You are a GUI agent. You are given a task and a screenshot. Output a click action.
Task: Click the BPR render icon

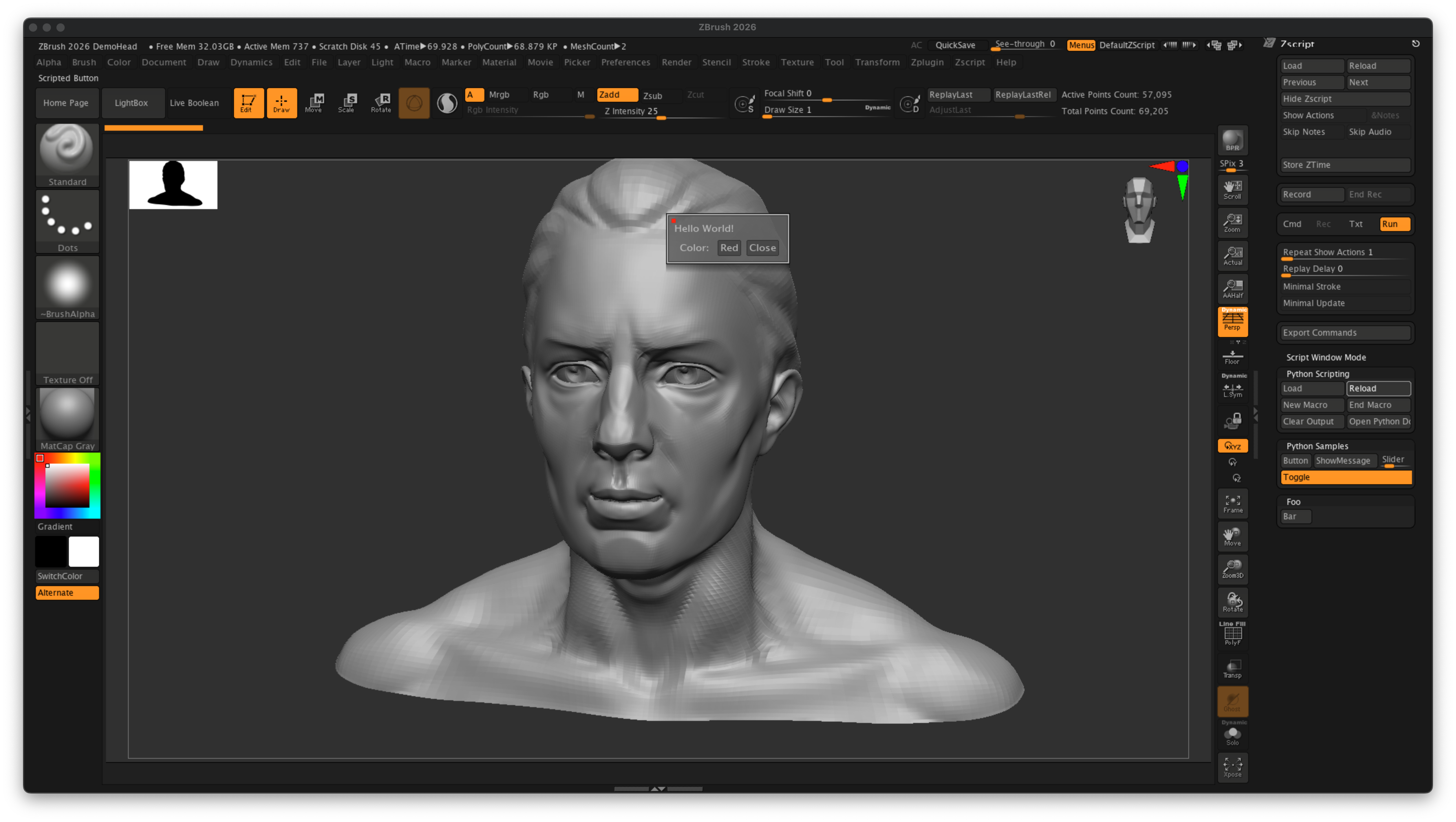1233,140
